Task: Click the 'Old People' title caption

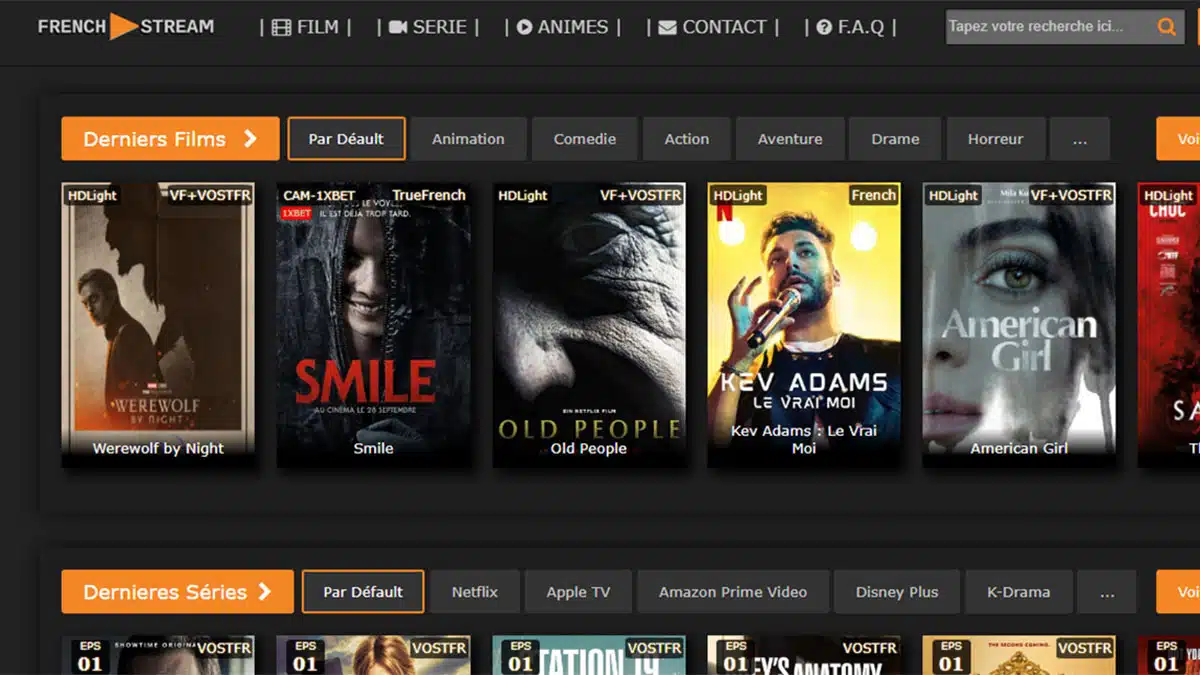Action: point(589,448)
